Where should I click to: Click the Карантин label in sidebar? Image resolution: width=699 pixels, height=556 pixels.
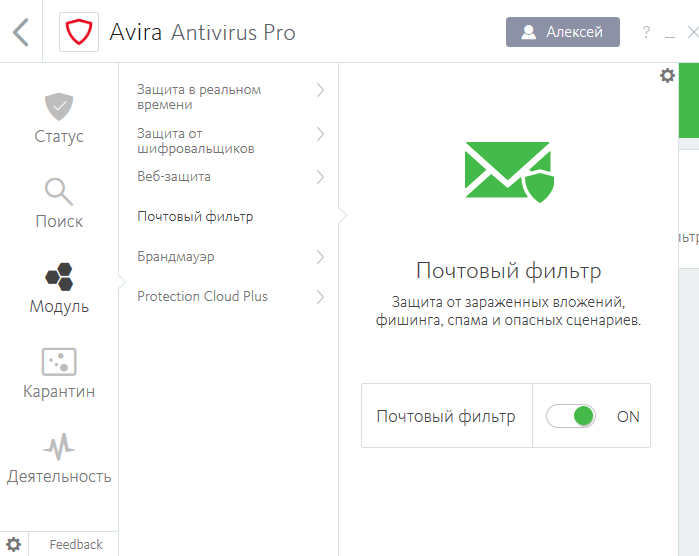(59, 391)
